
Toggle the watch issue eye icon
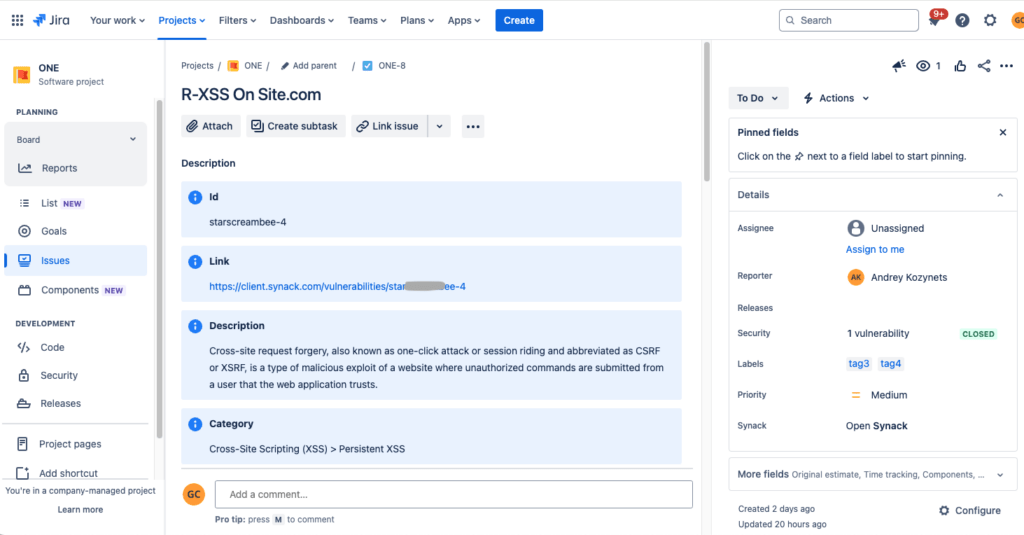pos(924,66)
